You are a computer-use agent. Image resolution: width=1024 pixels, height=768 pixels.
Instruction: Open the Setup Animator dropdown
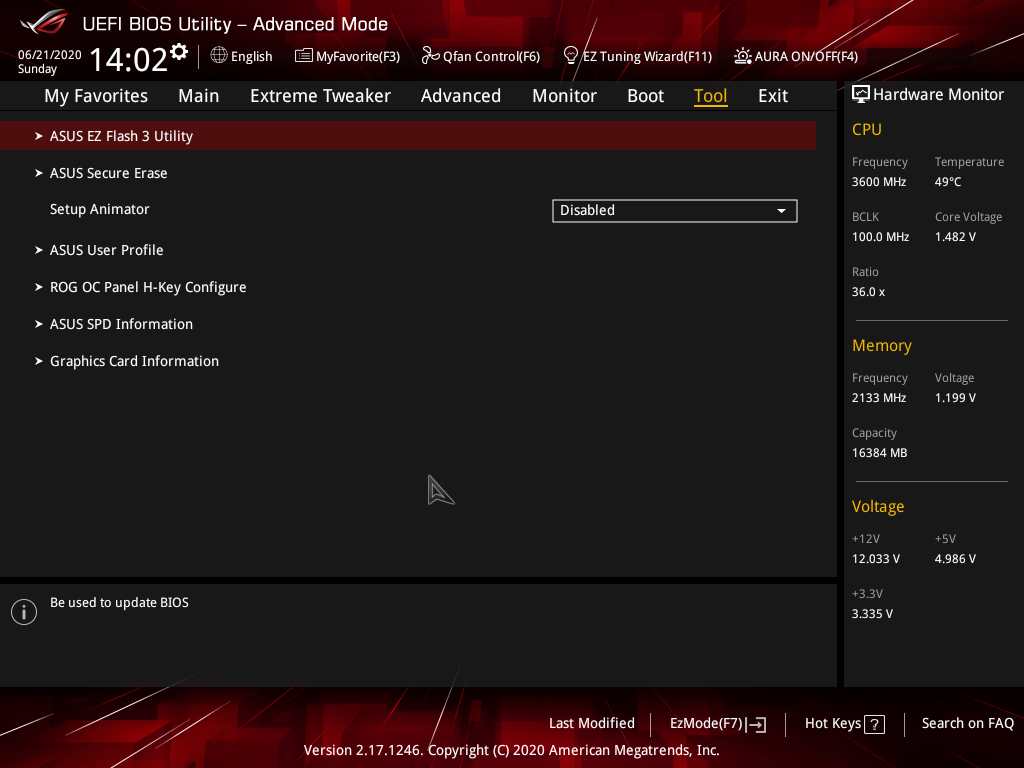click(x=675, y=211)
